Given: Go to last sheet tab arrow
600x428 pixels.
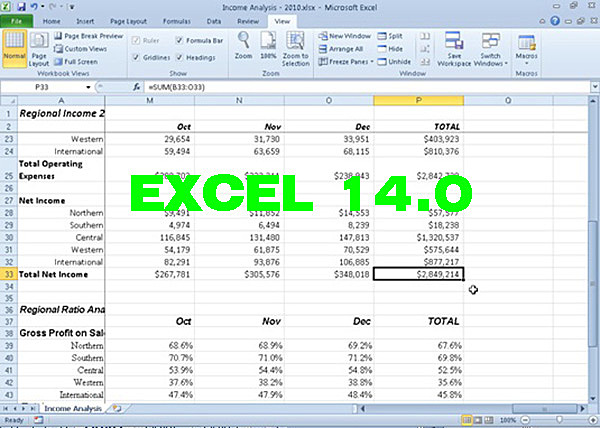Looking at the screenshot, I should point(33,409).
